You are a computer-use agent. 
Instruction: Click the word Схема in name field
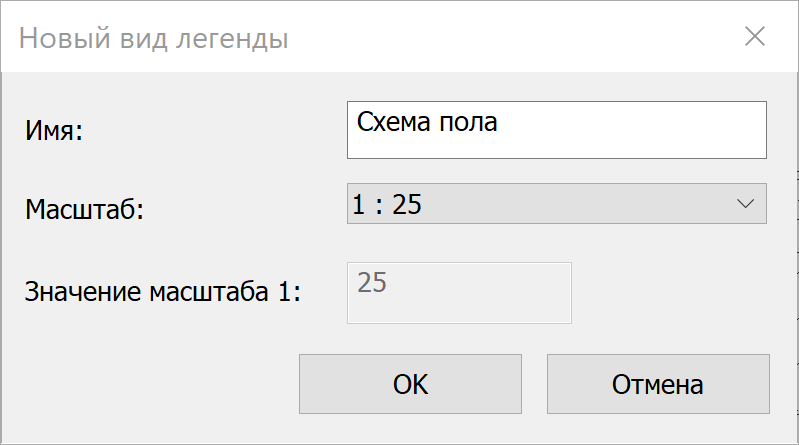coord(393,122)
